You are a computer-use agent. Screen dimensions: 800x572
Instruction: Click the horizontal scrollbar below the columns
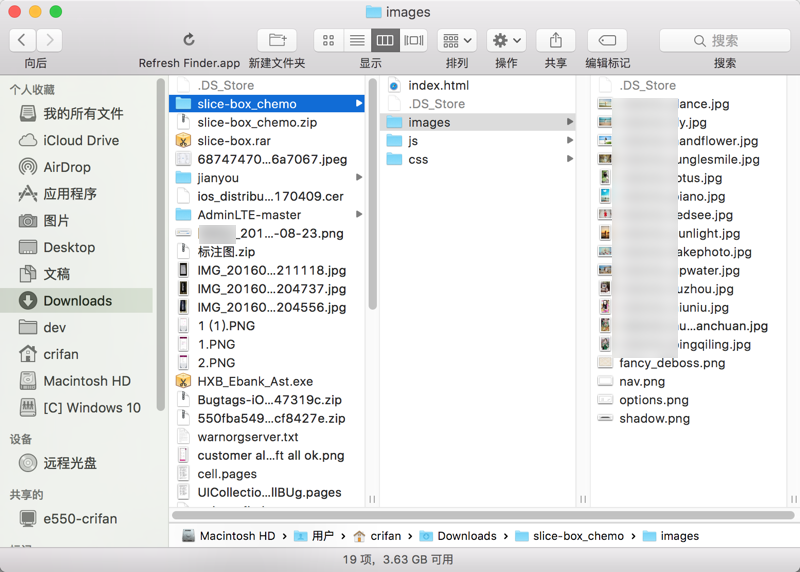click(482, 515)
